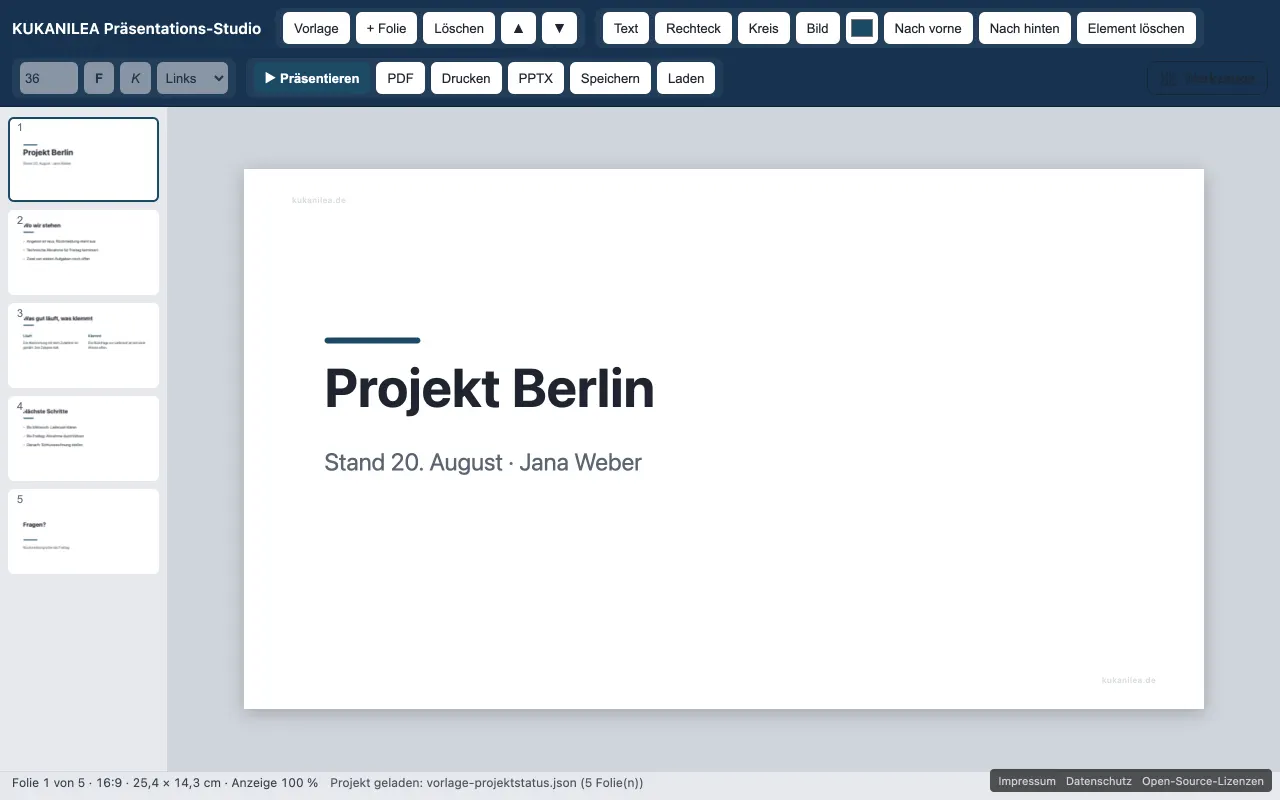Open the Vorlage template chooser
This screenshot has height=800, width=1280.
[x=316, y=28]
